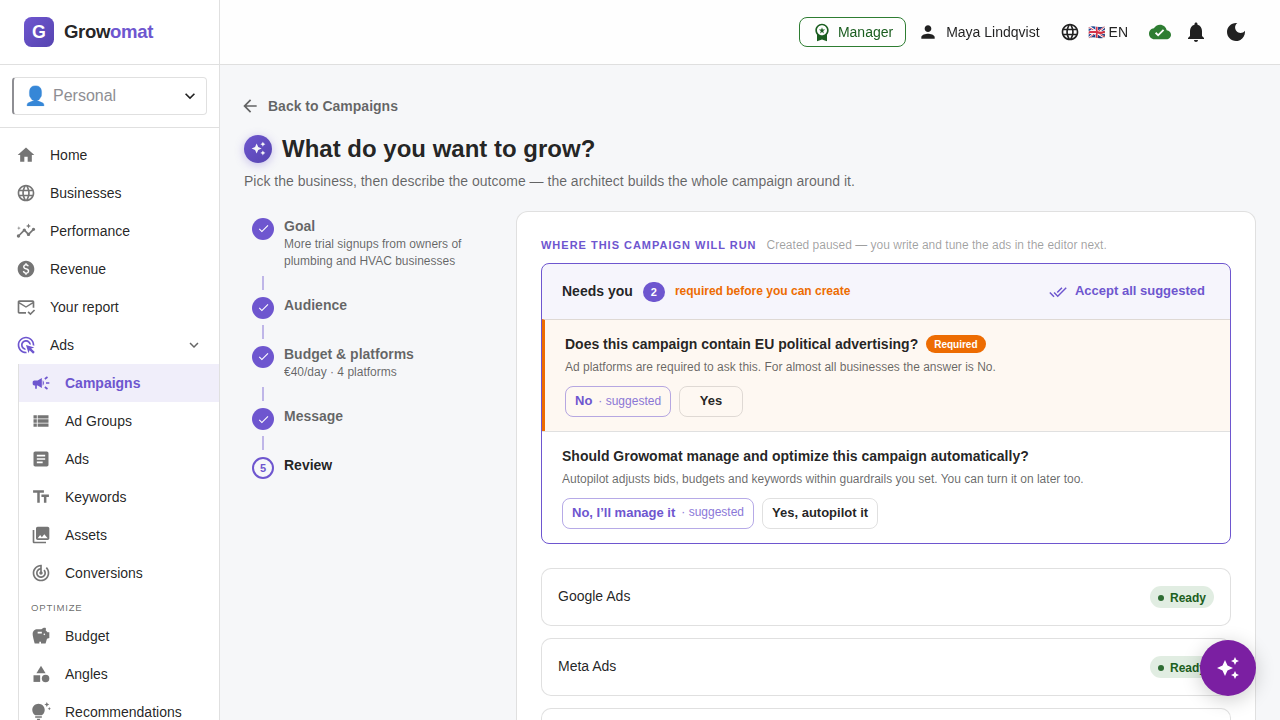Screen dimensions: 1280x720
Task: Toggle dark mode moon icon
Action: tap(1236, 32)
